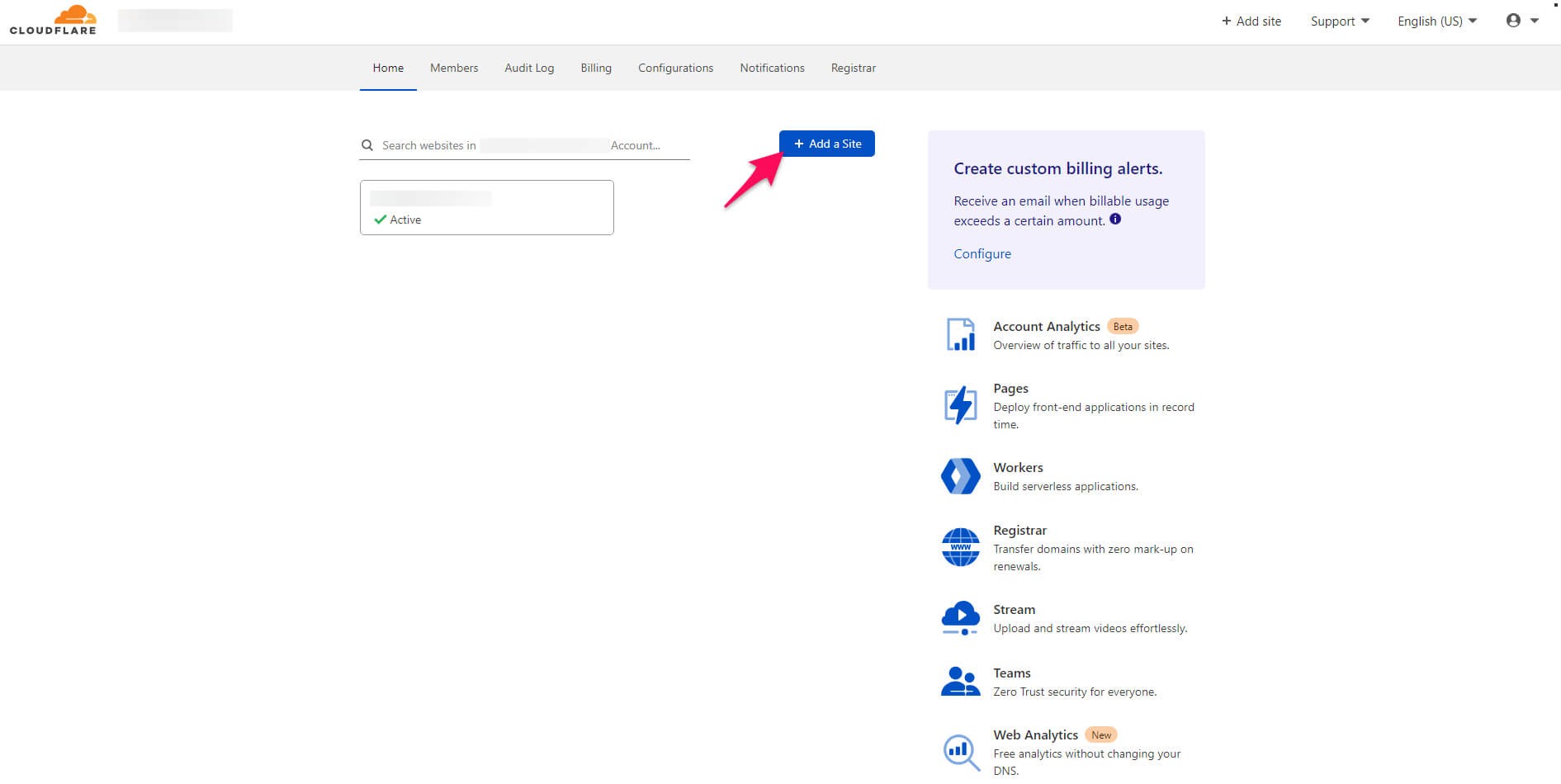Expand the account profile menu chevron
Image resolution: width=1561 pixels, height=784 pixels.
(1536, 20)
